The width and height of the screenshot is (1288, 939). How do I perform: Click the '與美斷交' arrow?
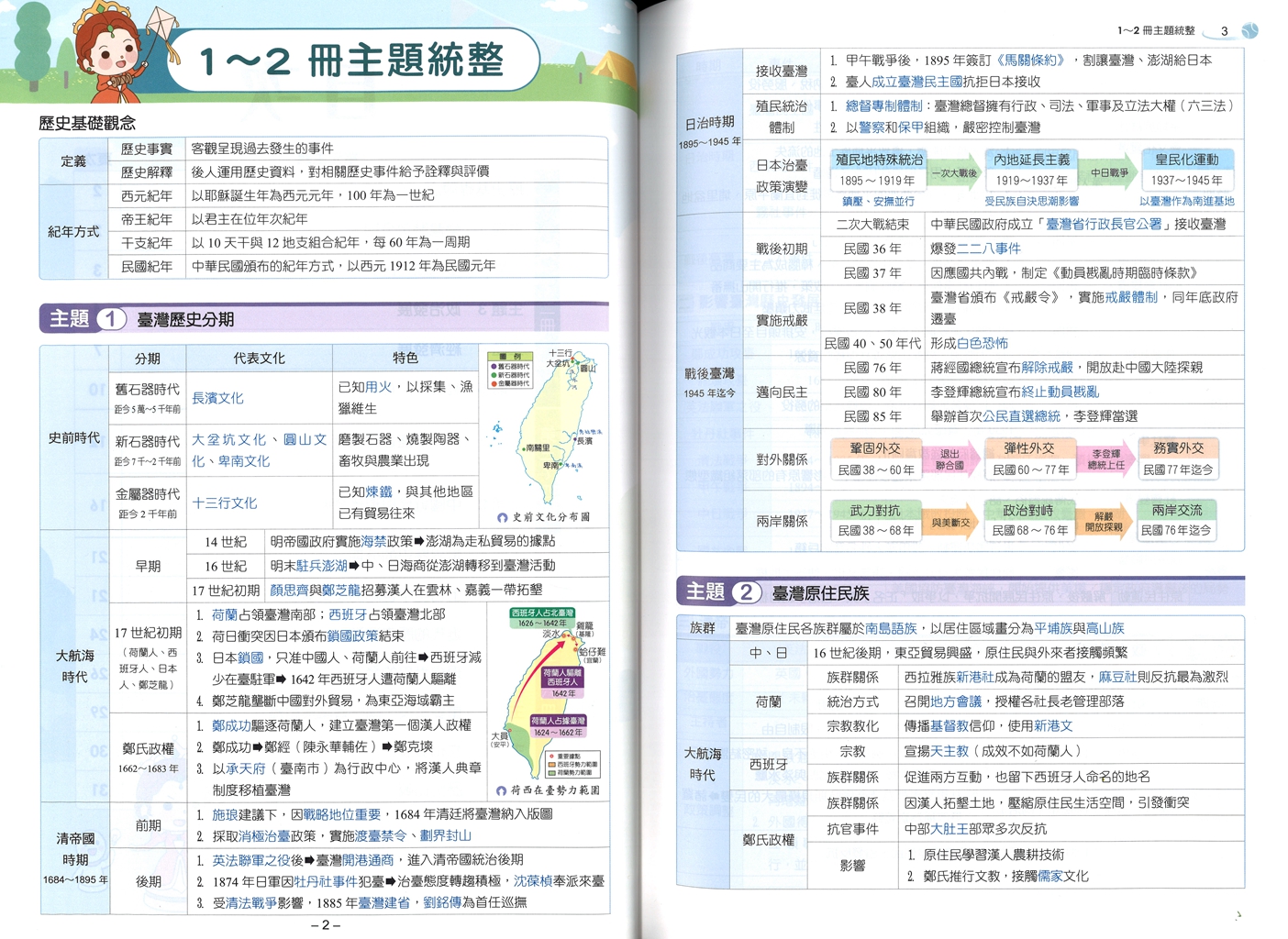coord(950,523)
